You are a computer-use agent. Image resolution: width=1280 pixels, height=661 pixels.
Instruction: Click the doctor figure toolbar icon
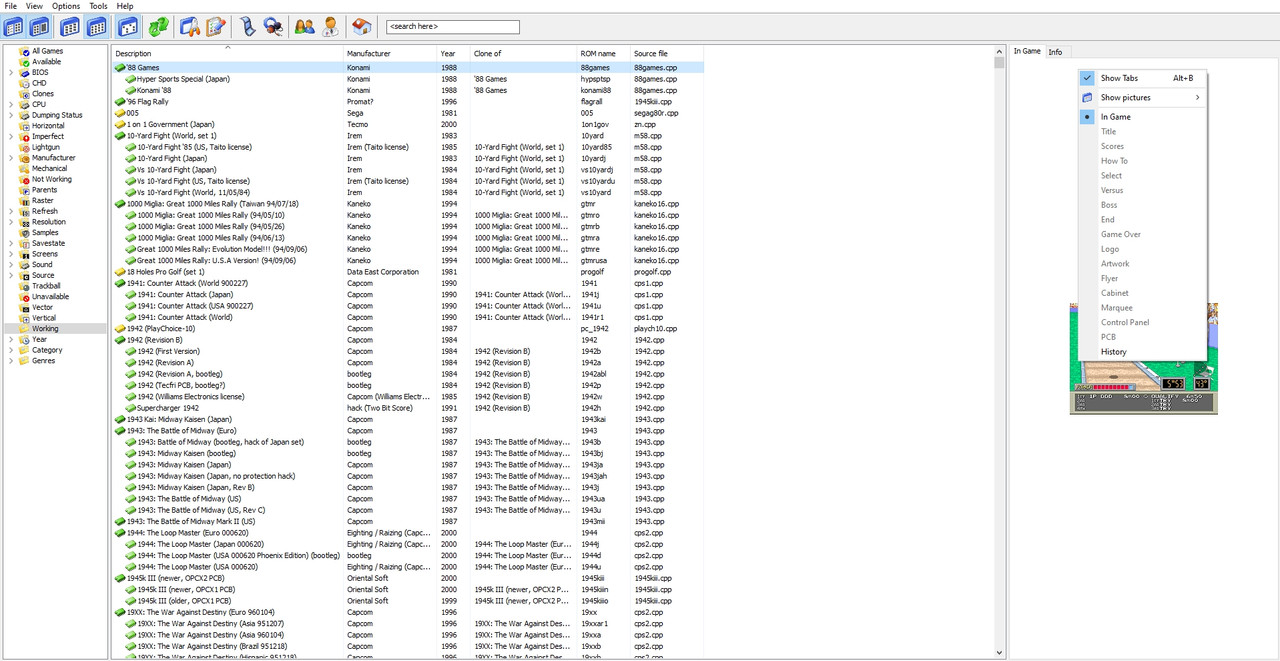click(330, 27)
